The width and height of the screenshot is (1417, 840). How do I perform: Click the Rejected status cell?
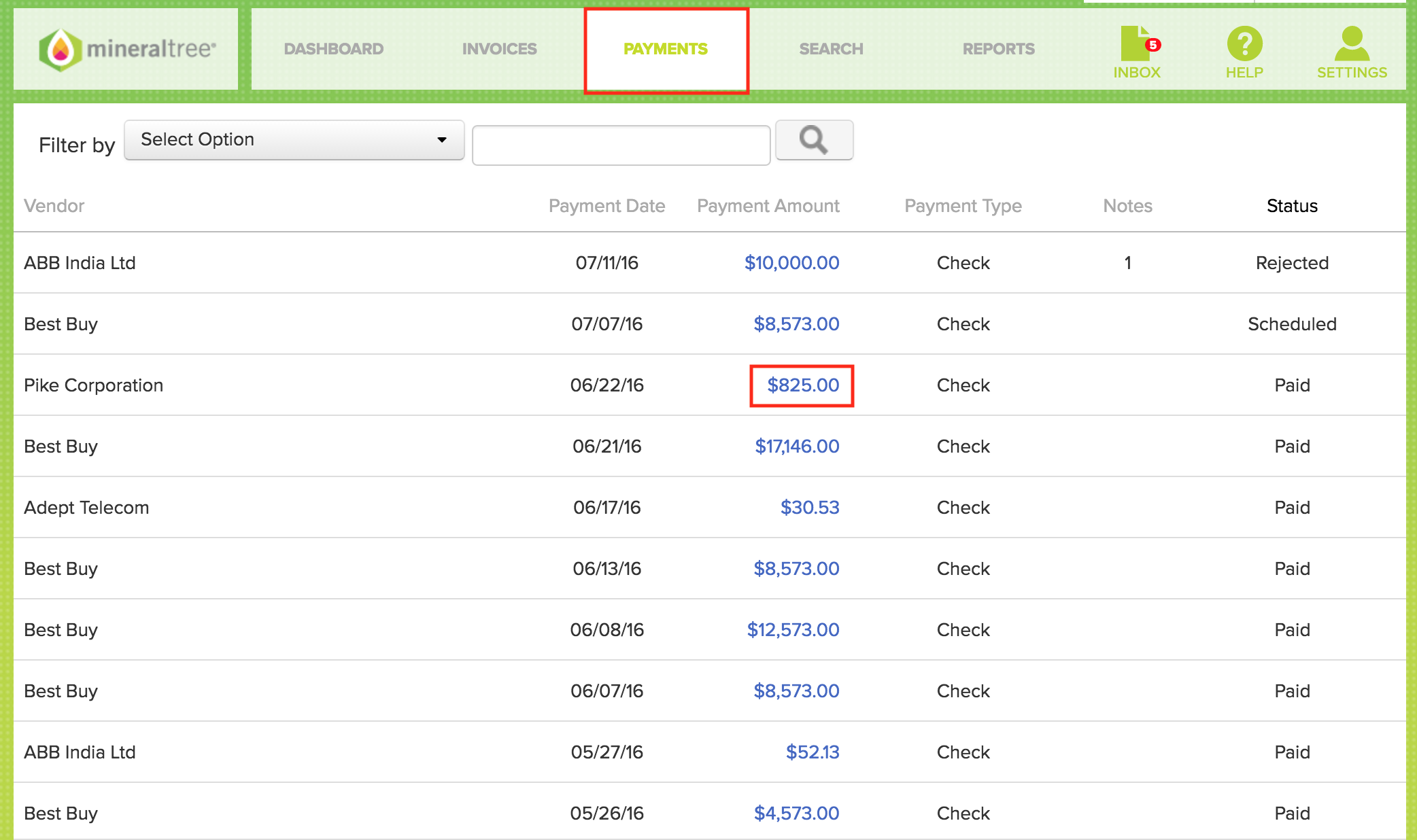(x=1293, y=263)
